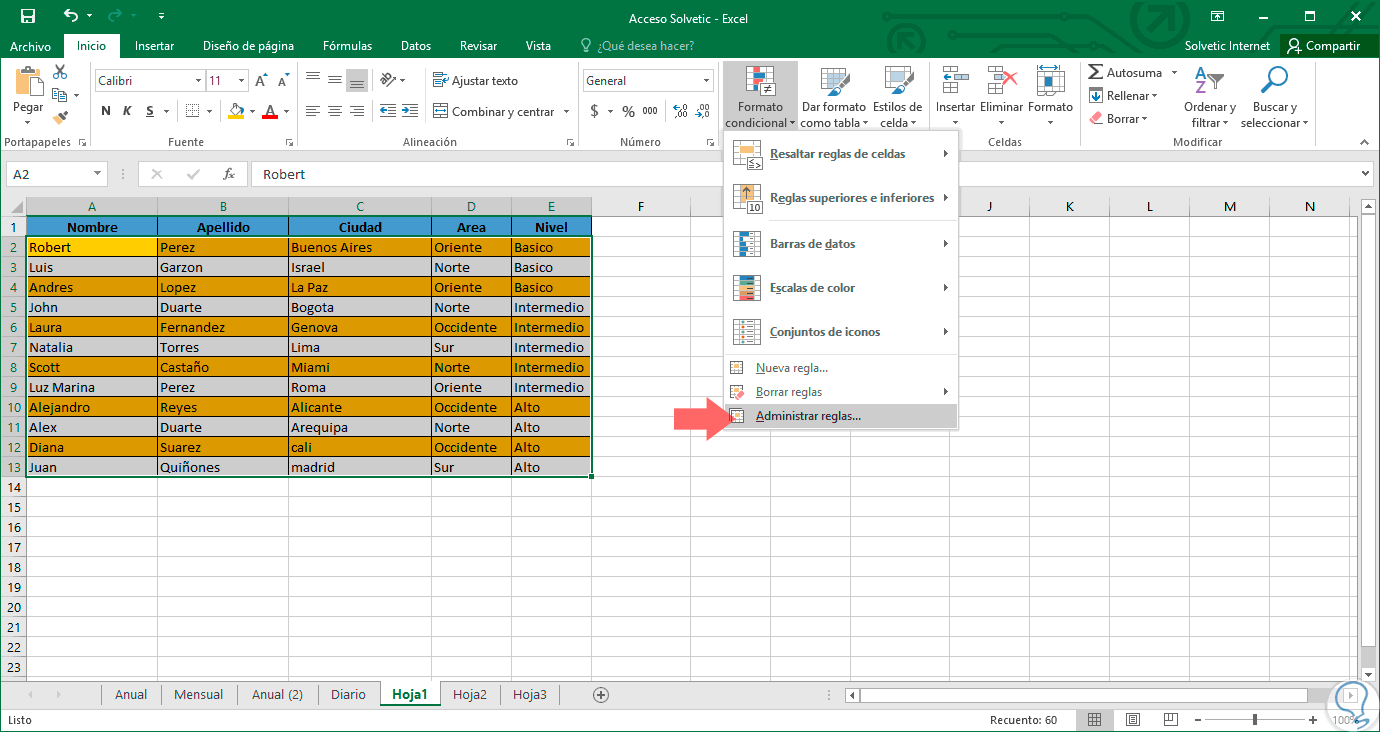Open the Name Box dropdown arrow
The width and height of the screenshot is (1380, 732).
(97, 174)
